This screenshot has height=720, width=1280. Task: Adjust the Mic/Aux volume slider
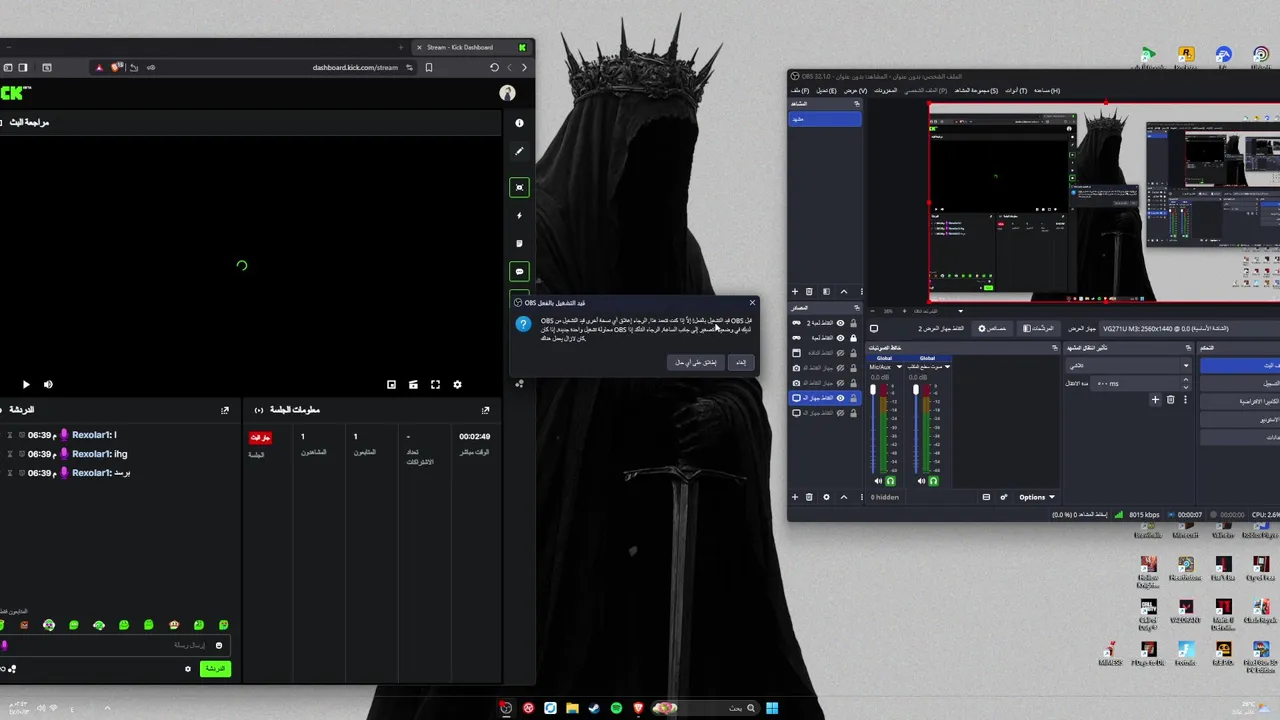coord(872,428)
